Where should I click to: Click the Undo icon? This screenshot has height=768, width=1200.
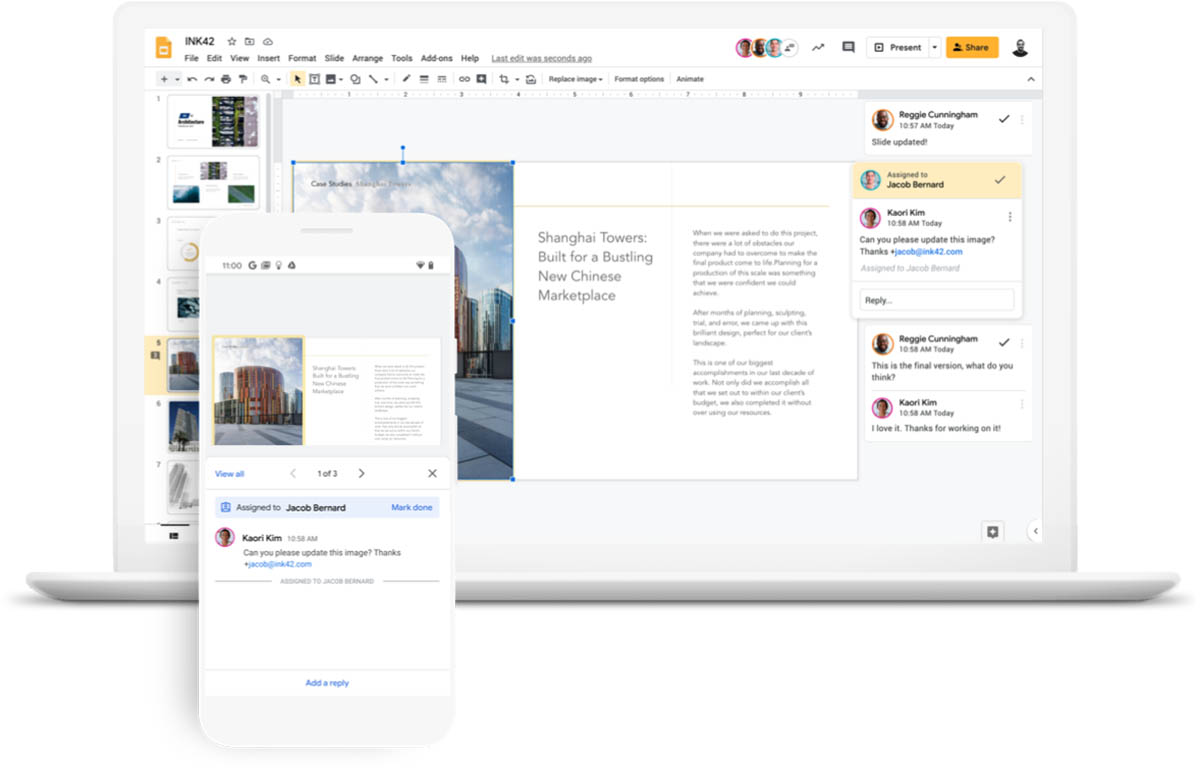[191, 78]
